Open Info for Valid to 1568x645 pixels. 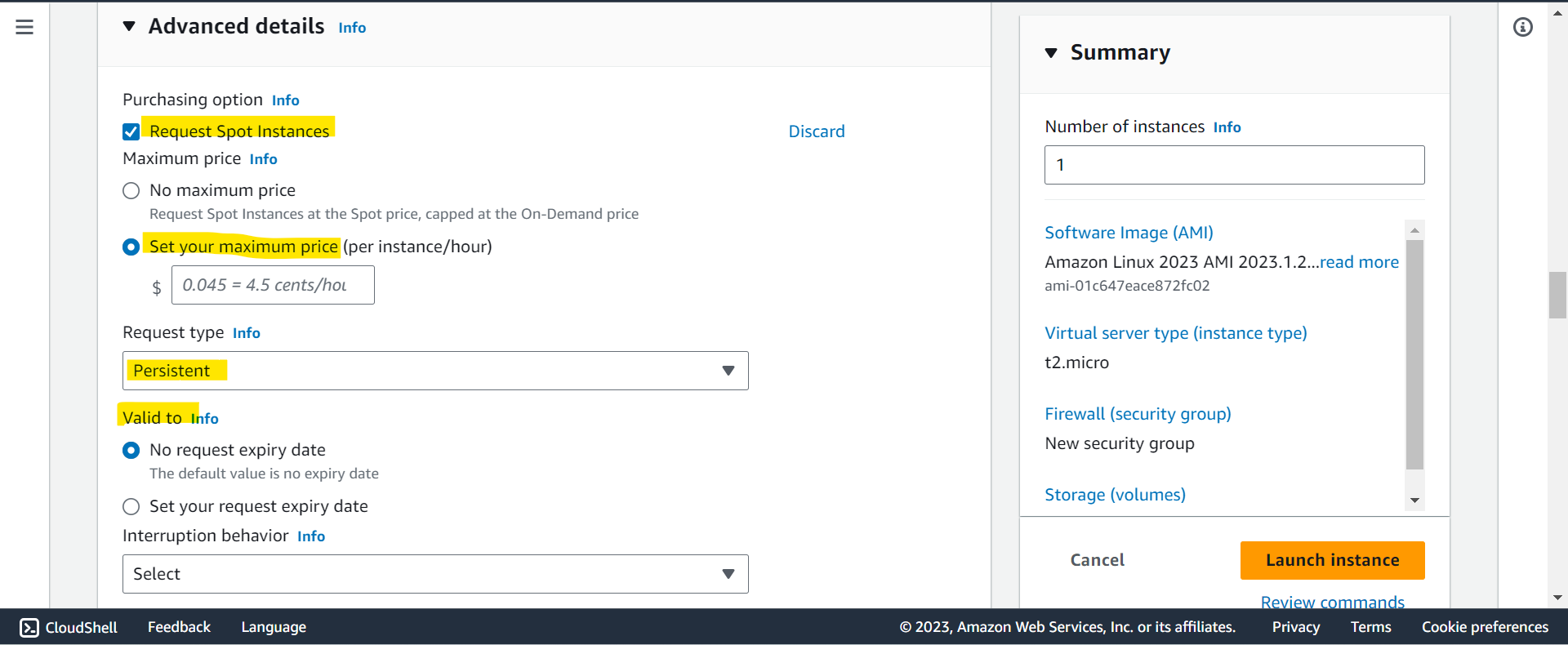(205, 419)
